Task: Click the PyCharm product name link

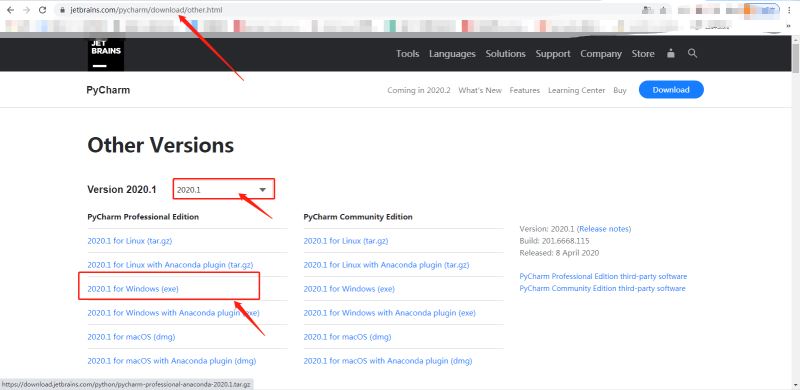Action: click(x=108, y=90)
